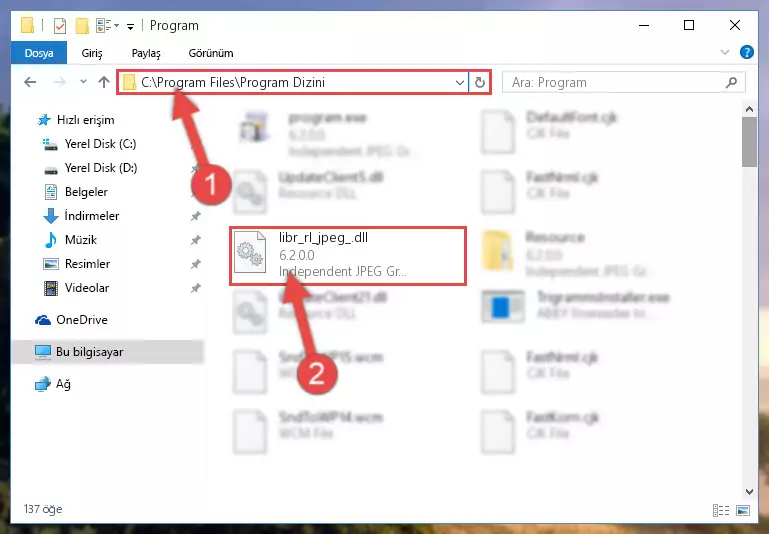The width and height of the screenshot is (769, 534).
Task: Go up one folder level
Action: pyautogui.click(x=103, y=82)
